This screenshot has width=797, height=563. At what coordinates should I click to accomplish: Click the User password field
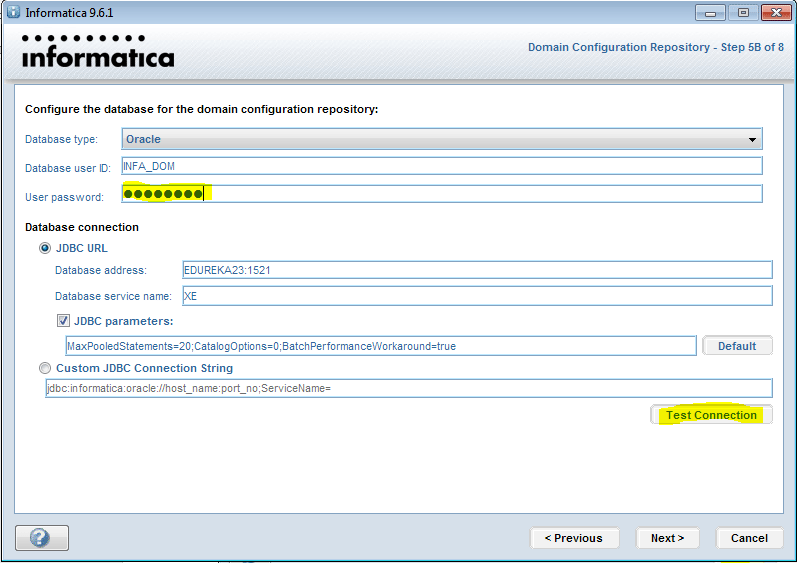442,194
